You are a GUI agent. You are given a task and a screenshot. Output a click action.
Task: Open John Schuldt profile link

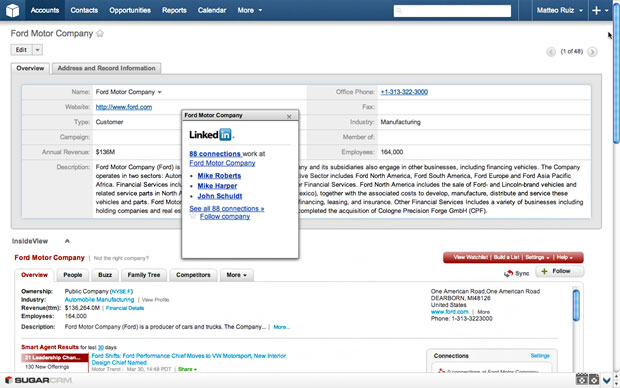pos(220,196)
